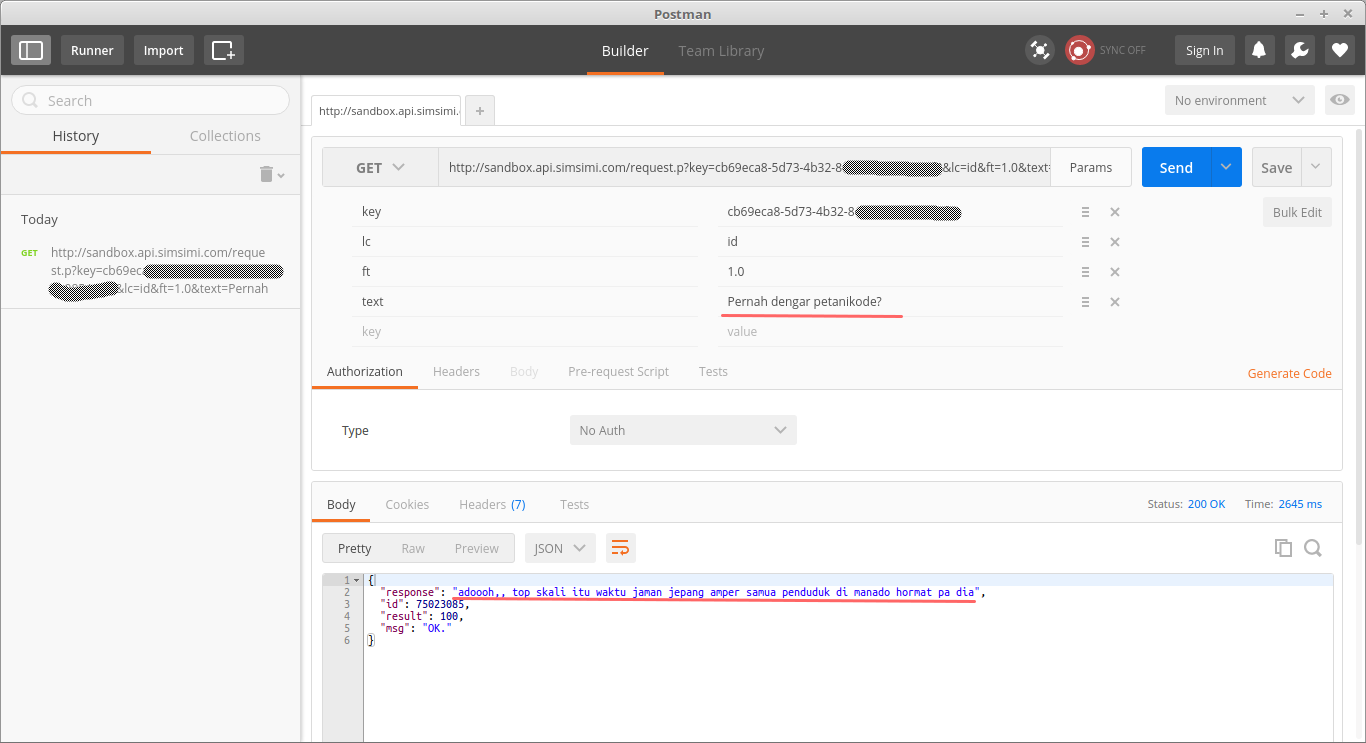1366x743 pixels.
Task: Click the empty new value field
Action: click(890, 332)
